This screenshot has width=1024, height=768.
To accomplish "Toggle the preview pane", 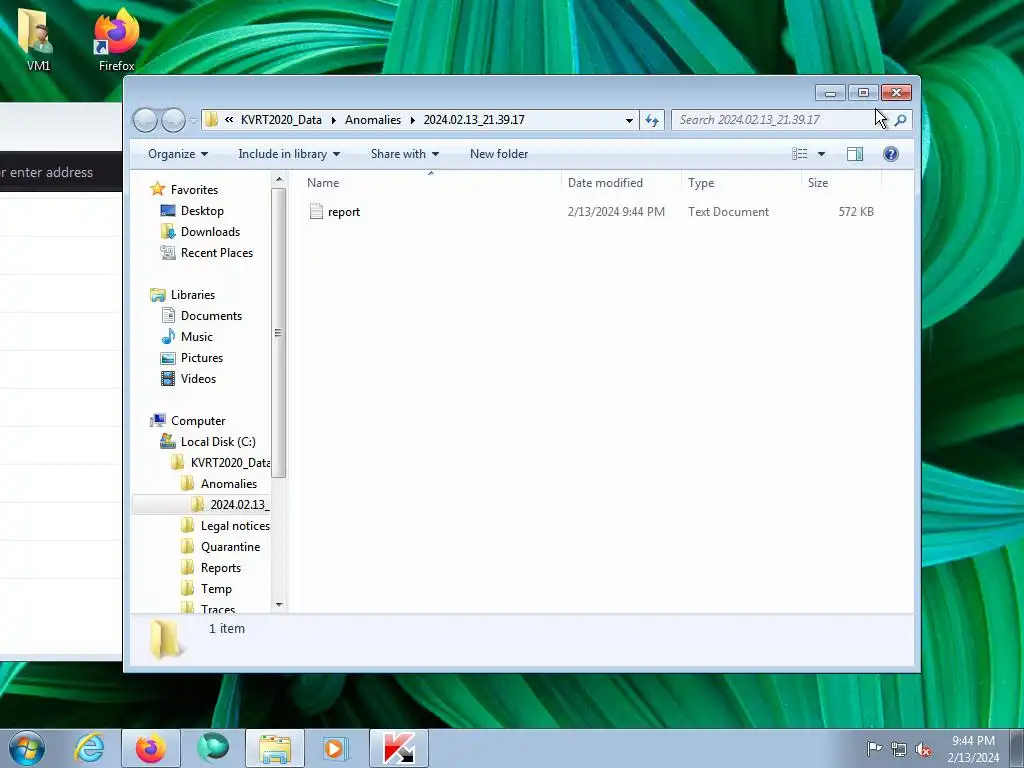I will point(855,154).
